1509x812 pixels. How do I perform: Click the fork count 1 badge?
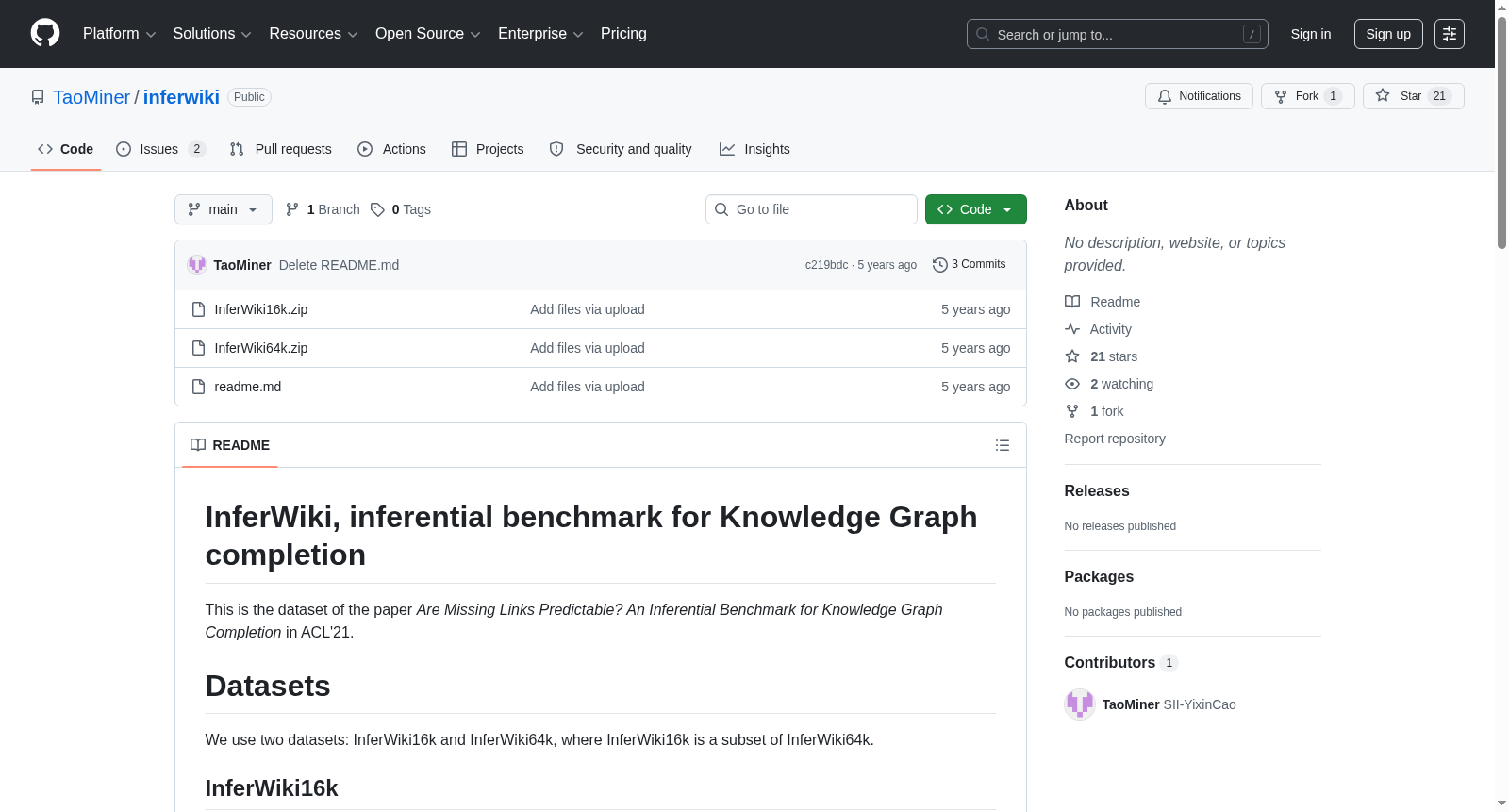point(1333,96)
